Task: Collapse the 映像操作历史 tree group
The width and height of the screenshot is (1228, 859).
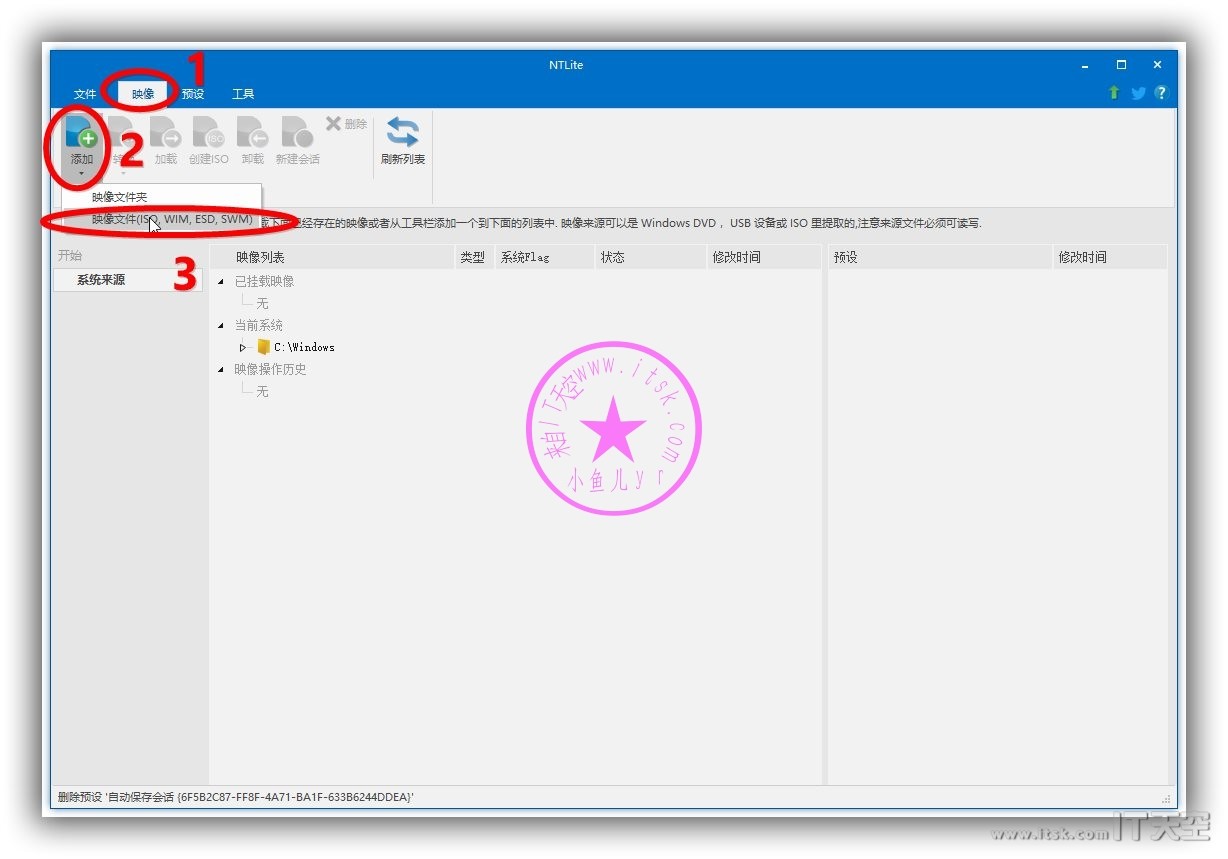Action: [x=221, y=370]
